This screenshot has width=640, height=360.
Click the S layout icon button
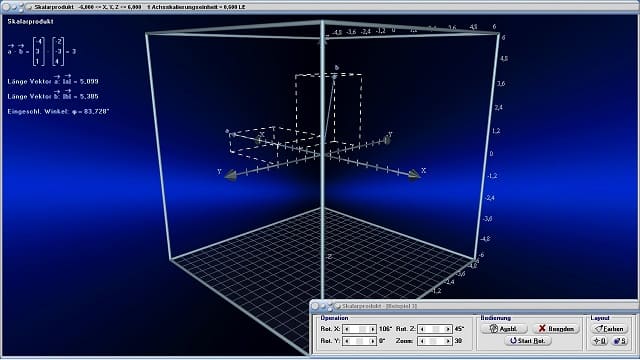[x=619, y=341]
